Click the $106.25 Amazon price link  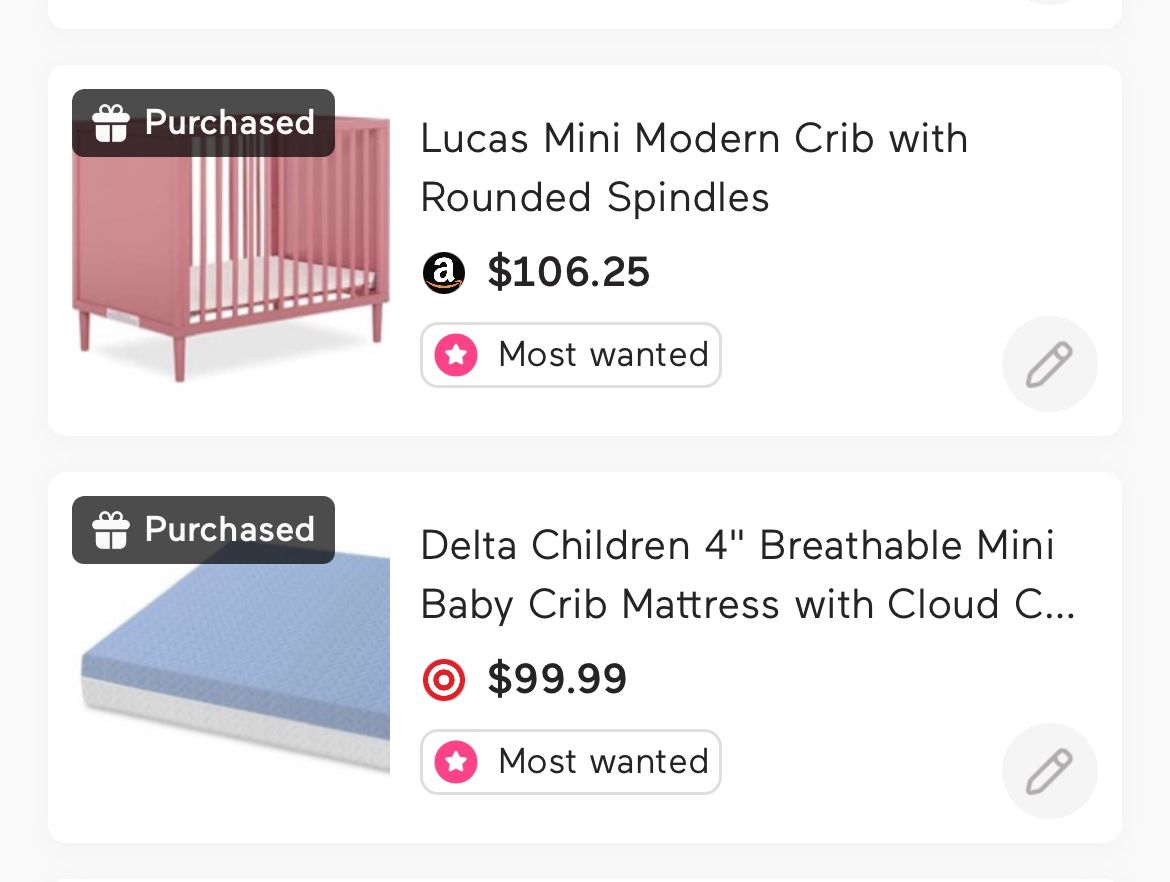(569, 271)
